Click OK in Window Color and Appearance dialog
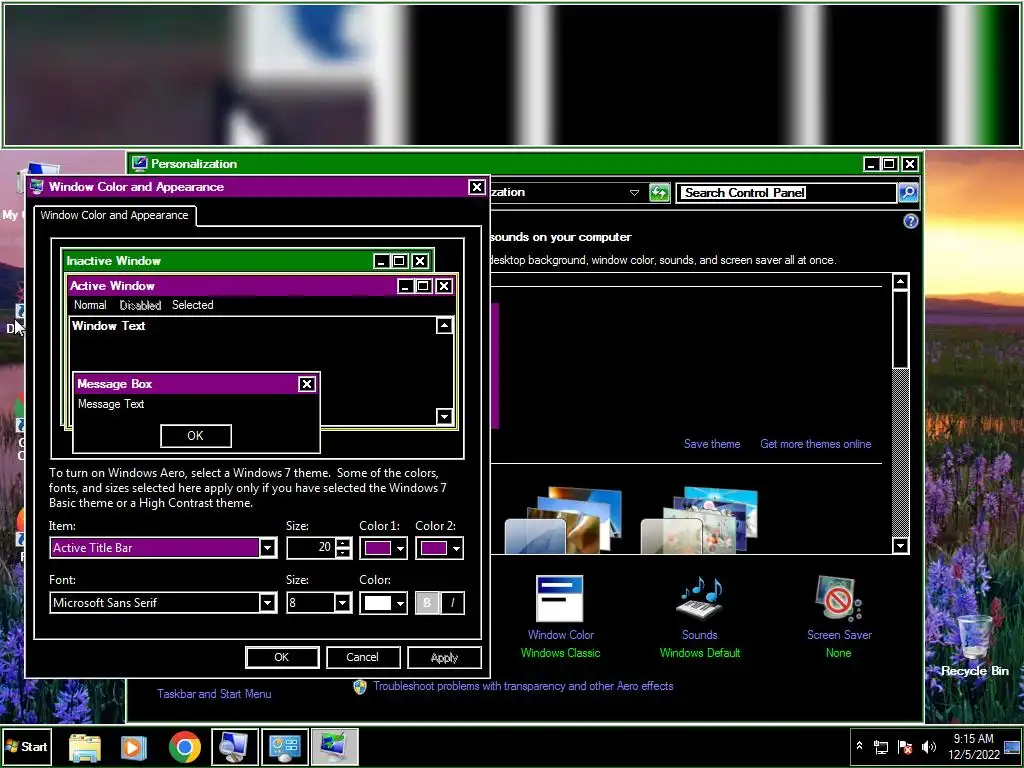Viewport: 1024px width, 768px height. [x=282, y=657]
